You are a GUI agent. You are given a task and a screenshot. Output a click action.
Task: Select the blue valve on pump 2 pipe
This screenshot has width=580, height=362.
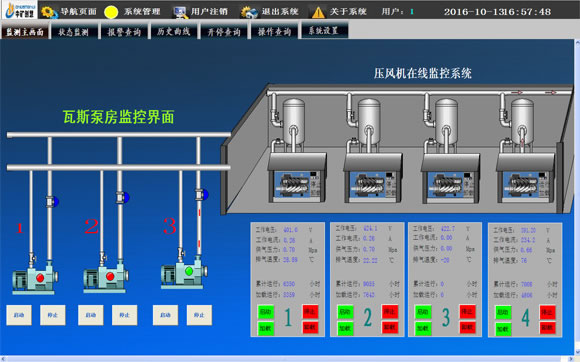point(126,197)
